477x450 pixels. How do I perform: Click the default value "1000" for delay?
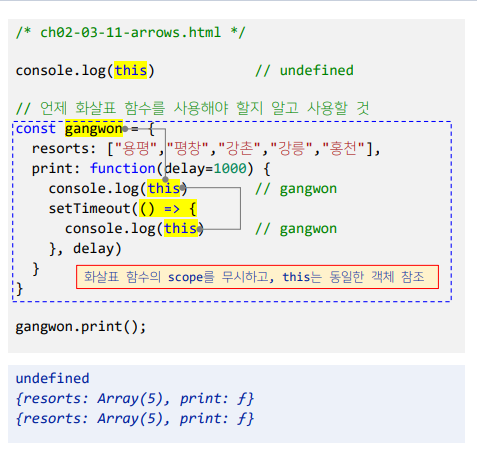point(230,168)
